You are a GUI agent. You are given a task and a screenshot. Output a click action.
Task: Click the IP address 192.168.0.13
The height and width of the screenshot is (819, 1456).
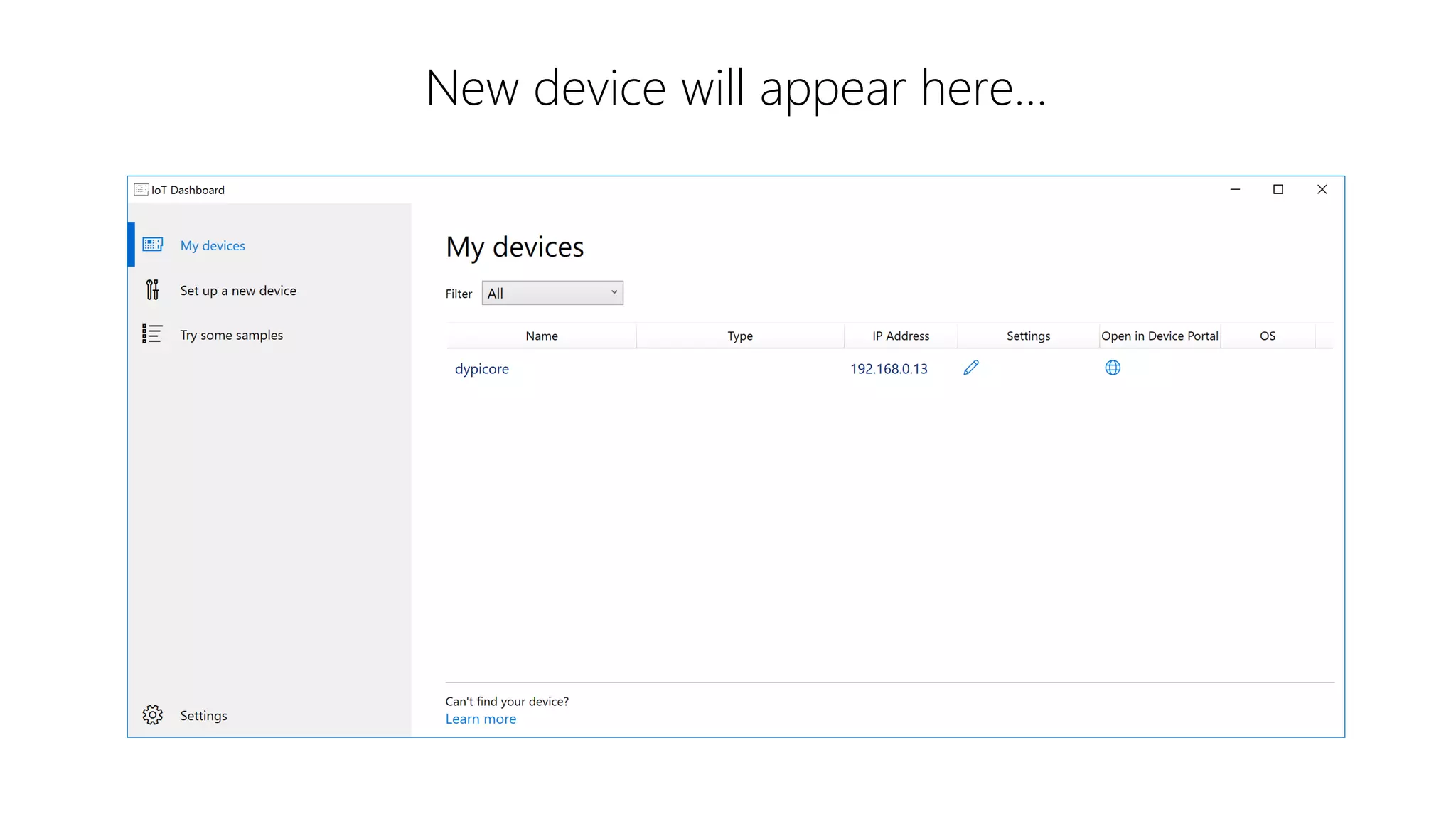[889, 368]
